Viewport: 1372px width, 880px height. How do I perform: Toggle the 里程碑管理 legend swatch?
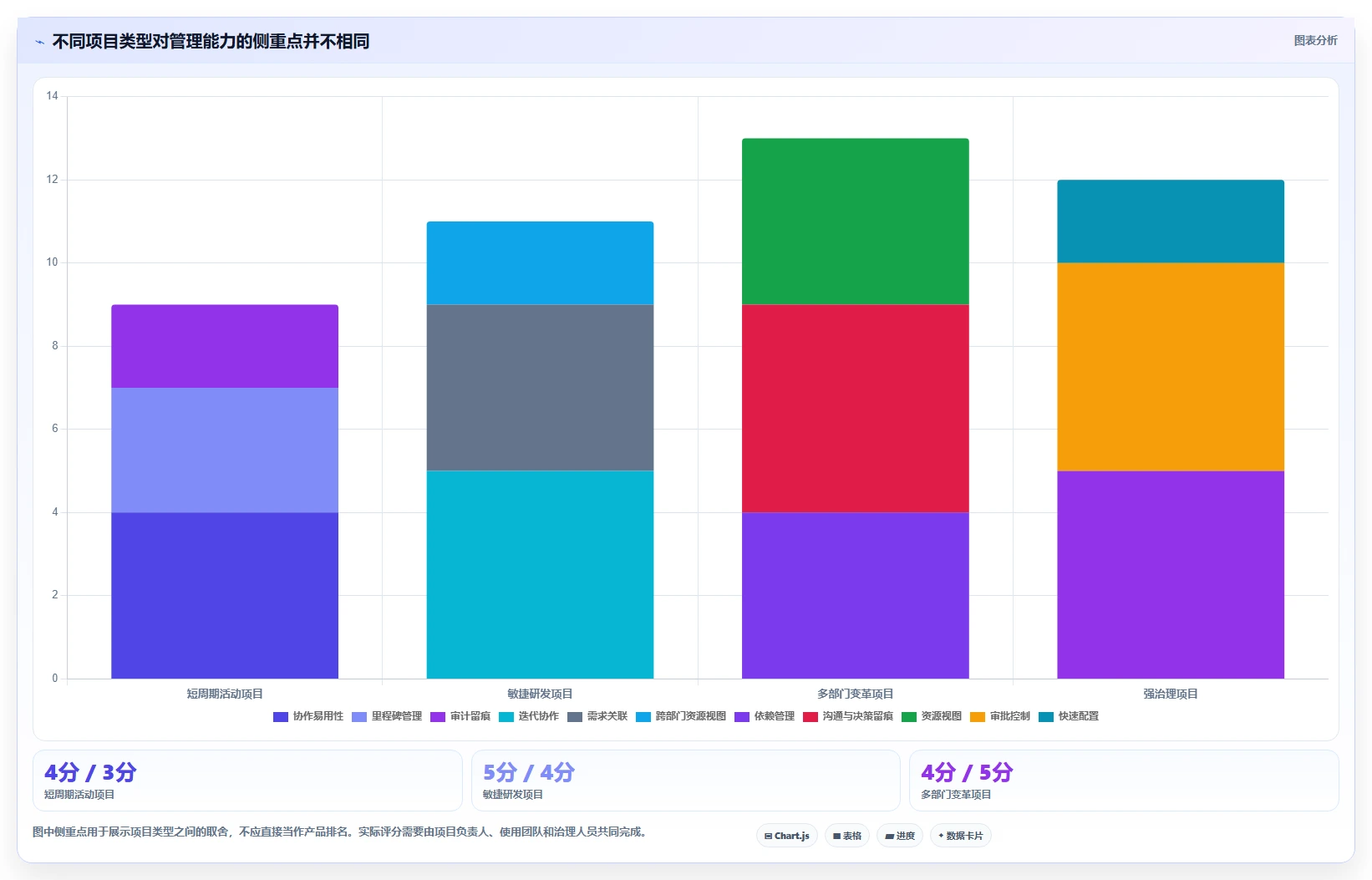point(359,717)
